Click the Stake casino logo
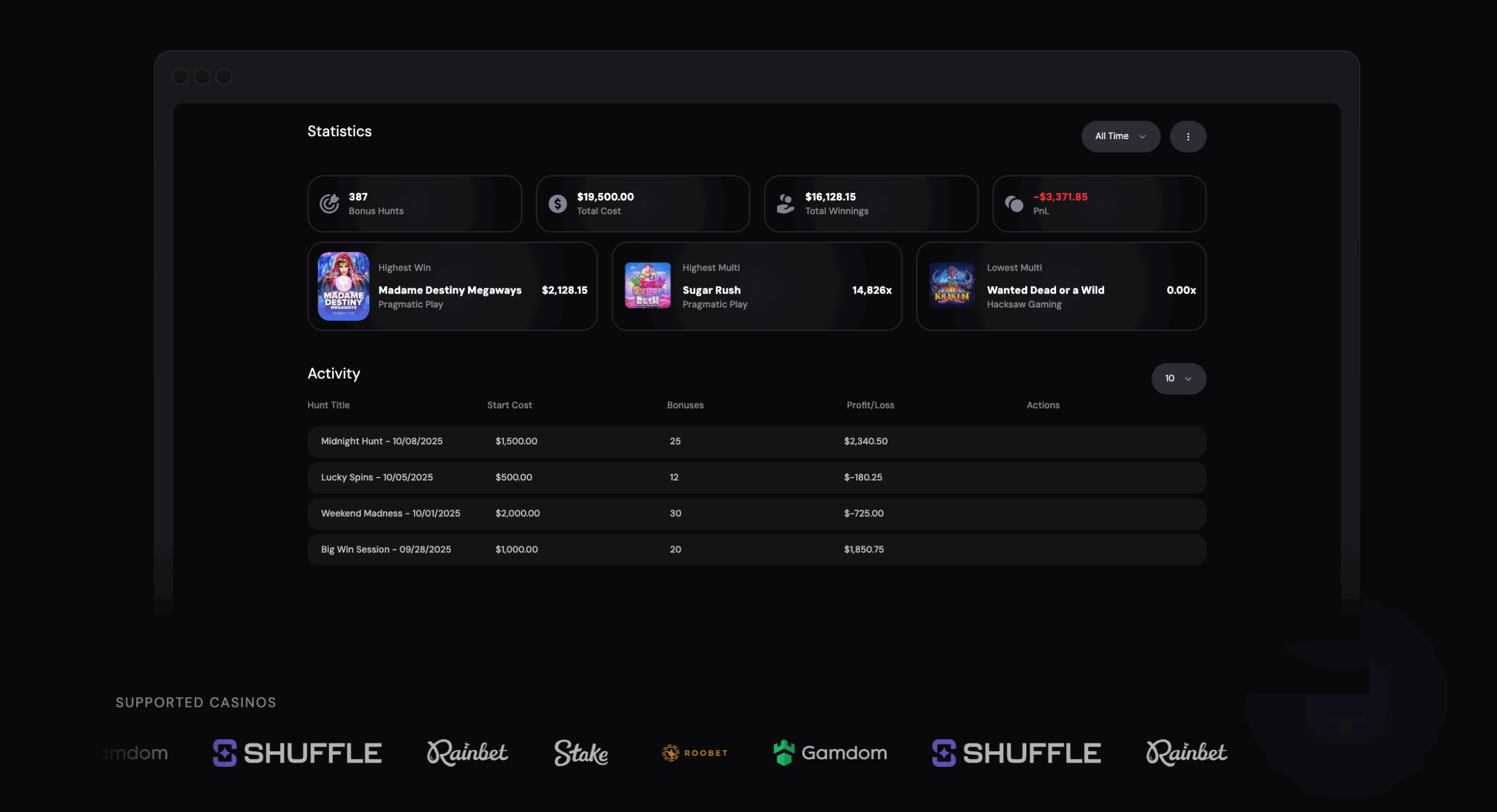The image size is (1497, 812). 581,752
